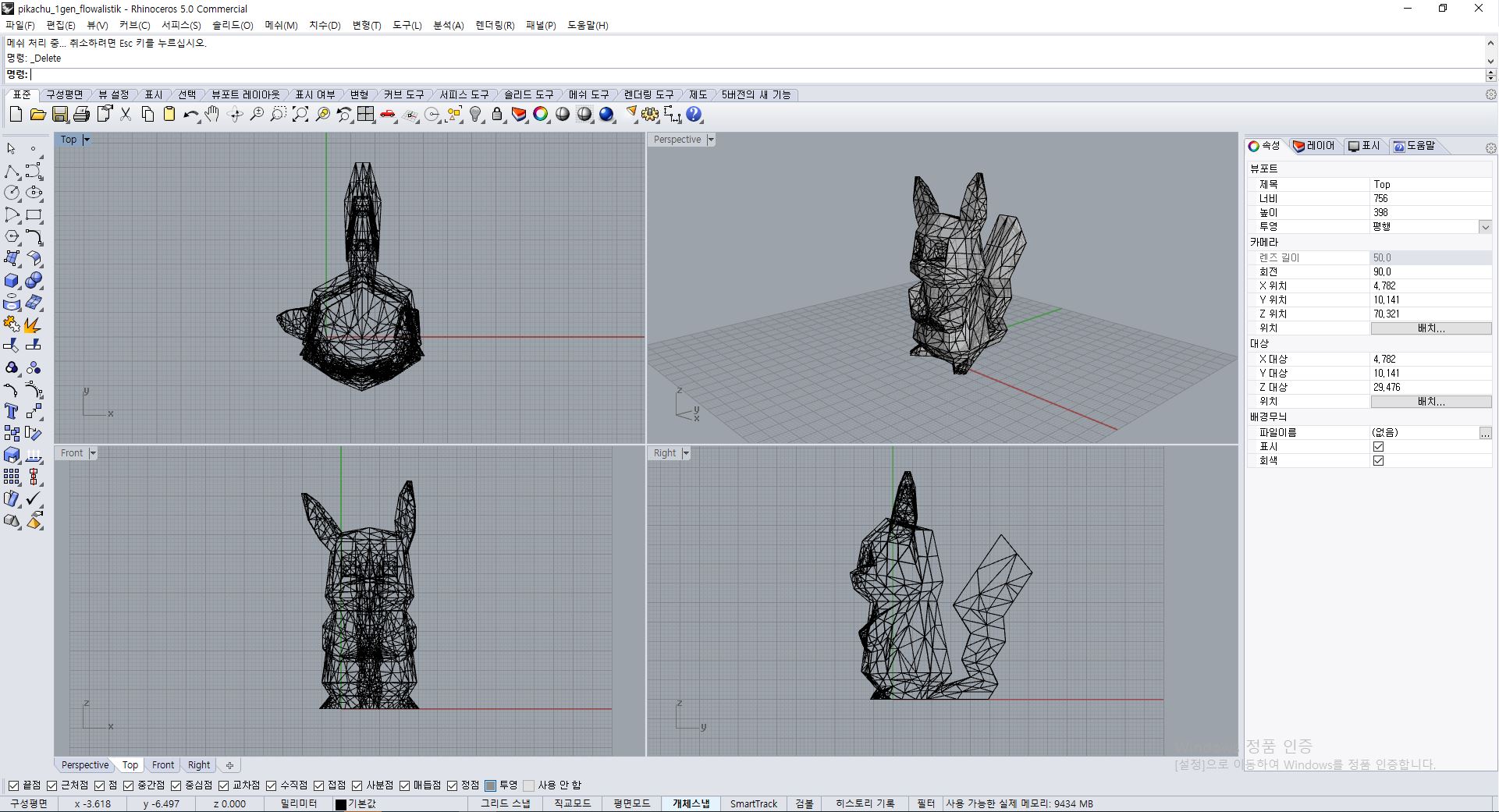Image resolution: width=1499 pixels, height=812 pixels.
Task: Click the New file icon
Action: [16, 115]
